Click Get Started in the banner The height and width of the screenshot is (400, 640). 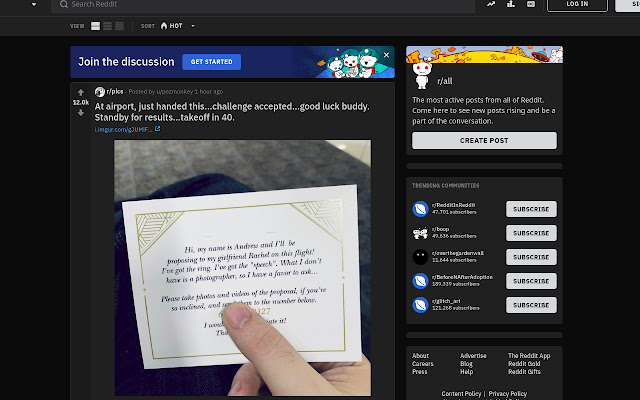211,62
